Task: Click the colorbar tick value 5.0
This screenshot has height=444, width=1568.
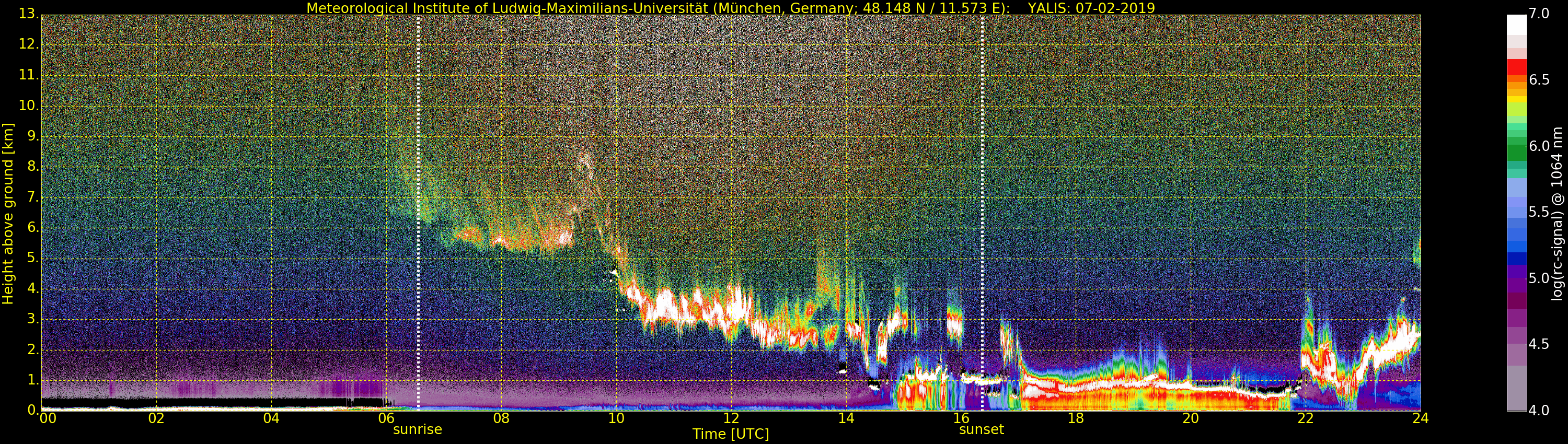Action: coord(1539,278)
